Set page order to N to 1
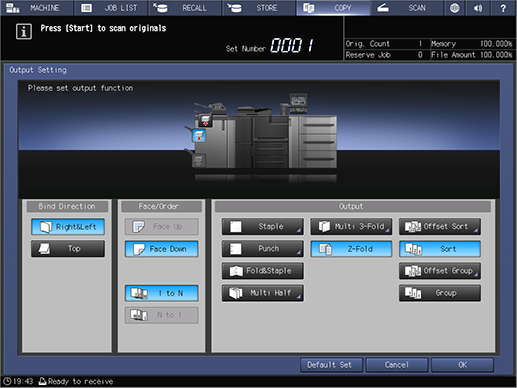The height and width of the screenshot is (388, 517). pyautogui.click(x=161, y=315)
